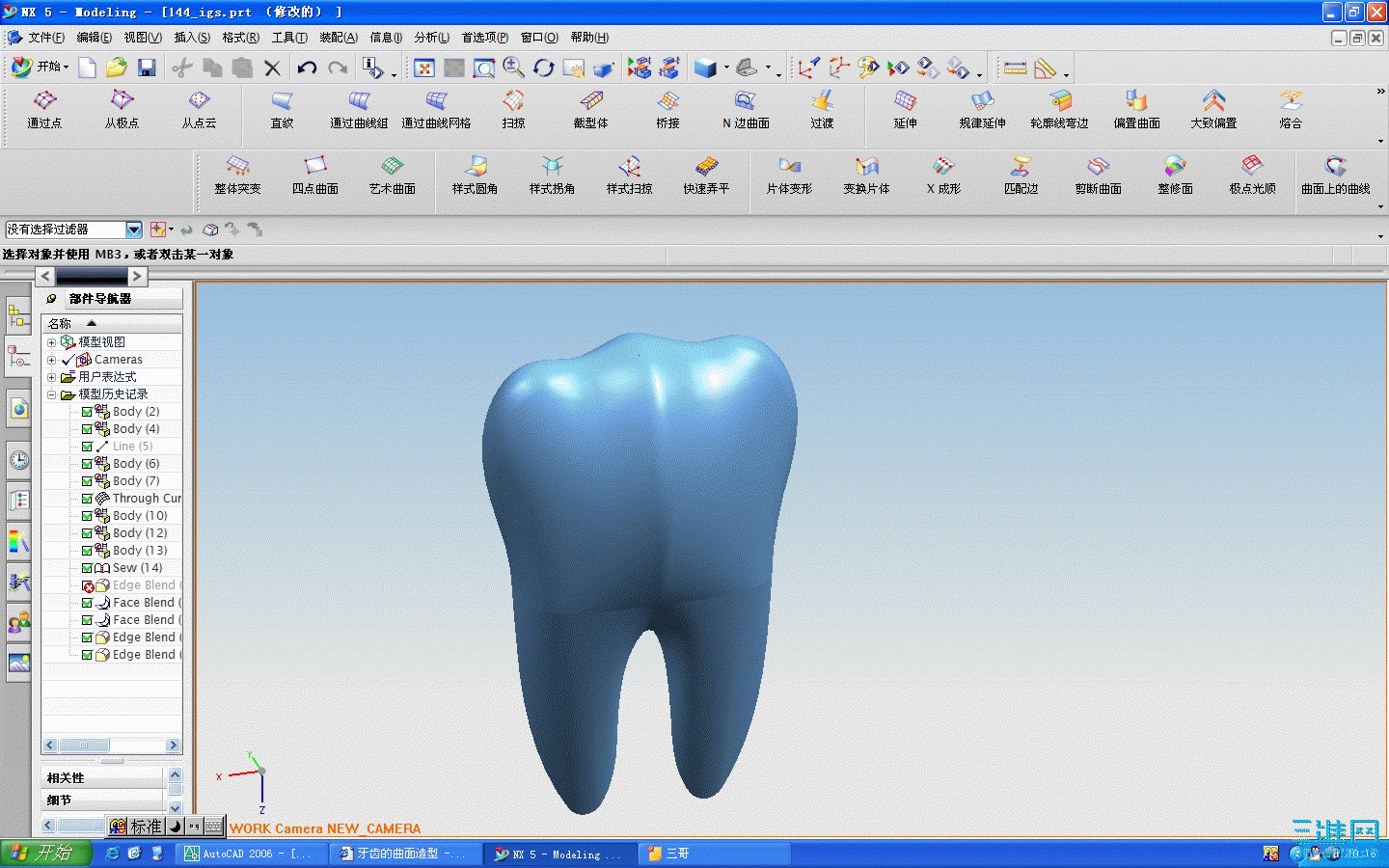Viewport: 1389px width, 868px height.
Task: Open the selection filter dropdown arrow
Action: pos(134,230)
